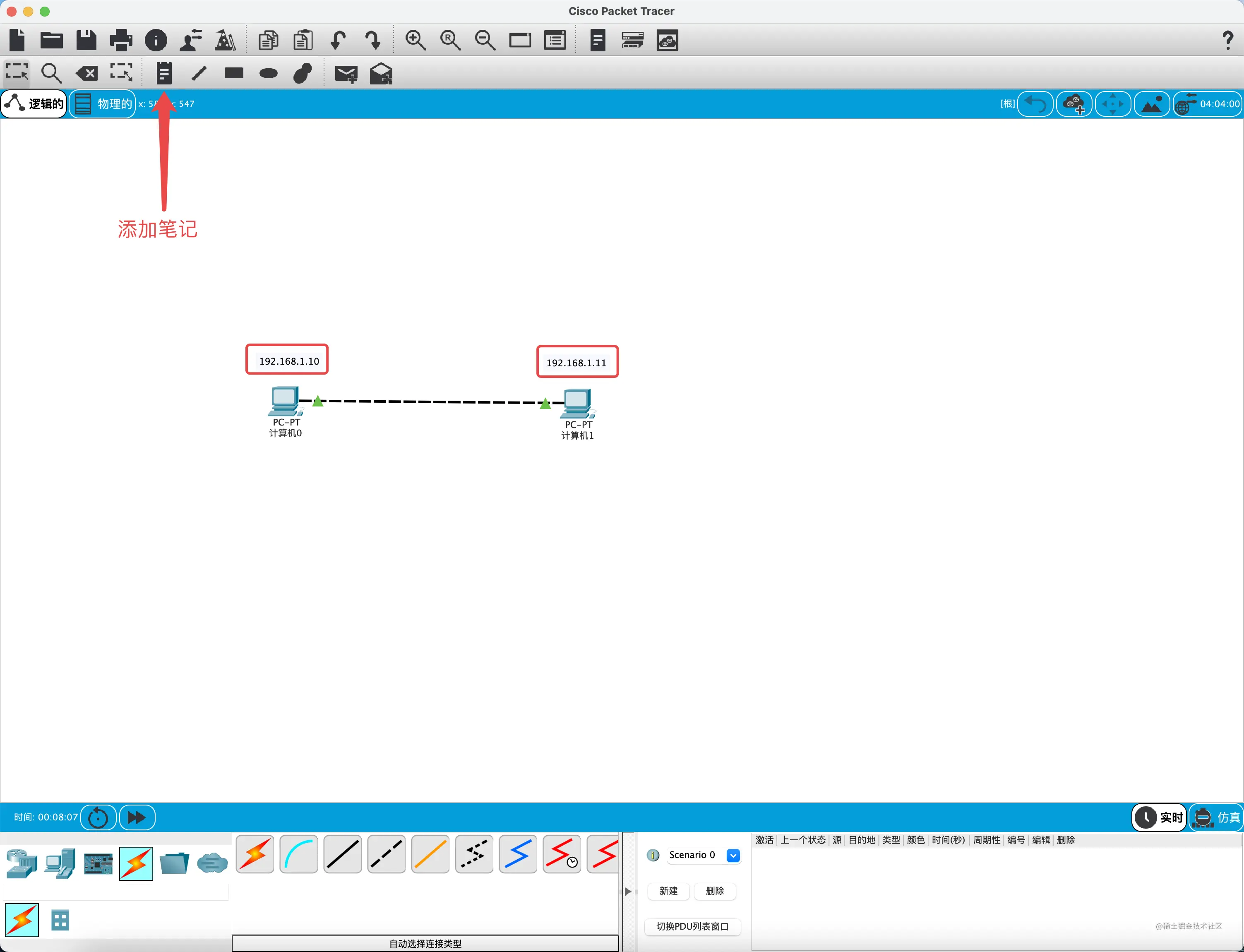Select the Draw Line tool
This screenshot has width=1244, height=952.
tap(199, 72)
